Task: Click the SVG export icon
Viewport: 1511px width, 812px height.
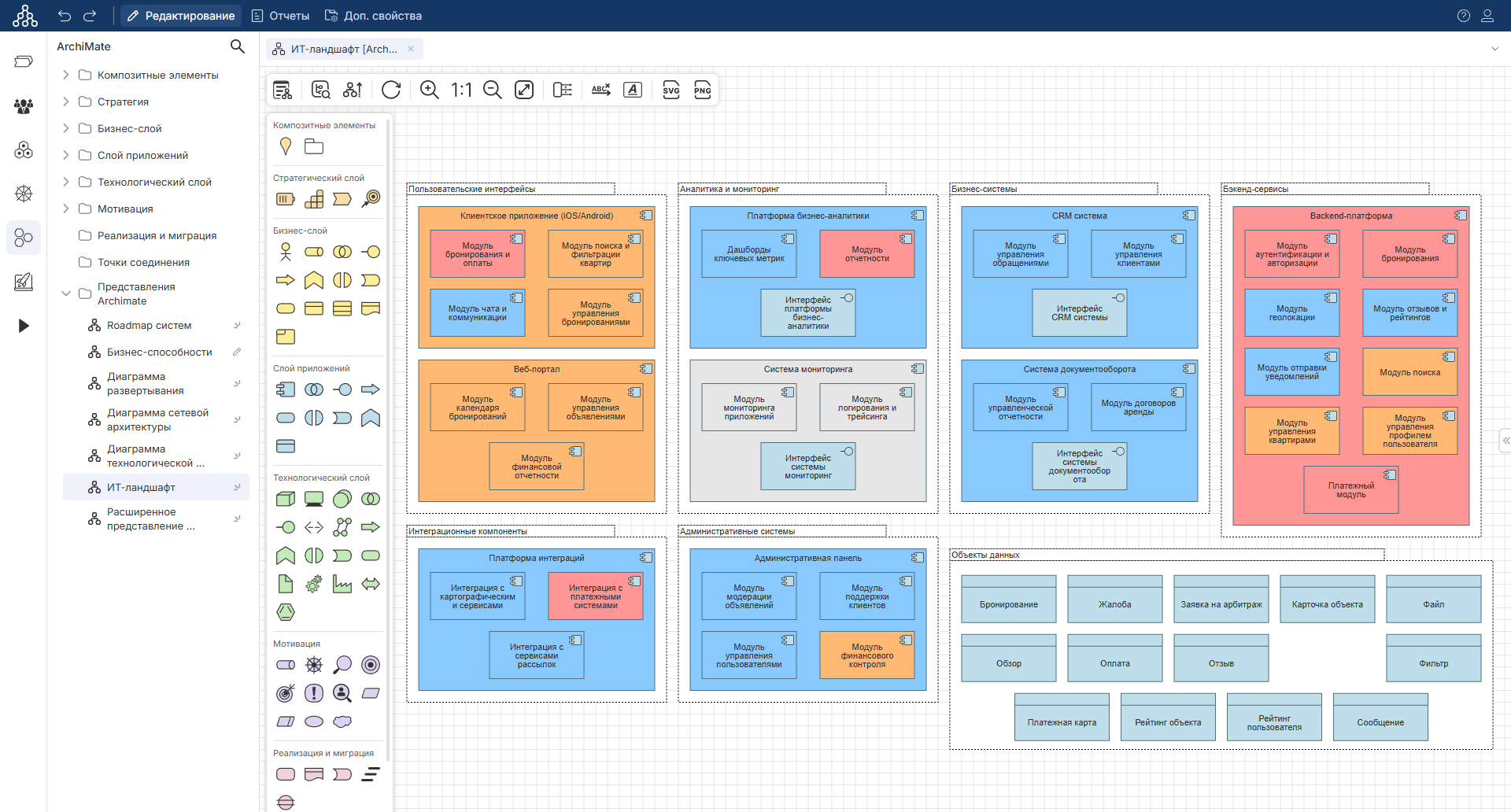Action: point(671,90)
